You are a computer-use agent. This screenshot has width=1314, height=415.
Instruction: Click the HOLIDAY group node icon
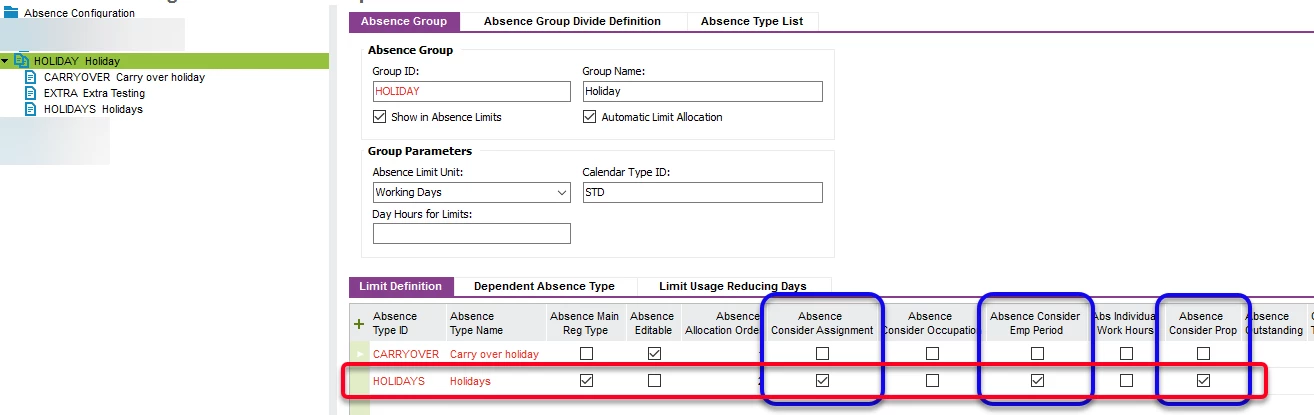(x=21, y=61)
